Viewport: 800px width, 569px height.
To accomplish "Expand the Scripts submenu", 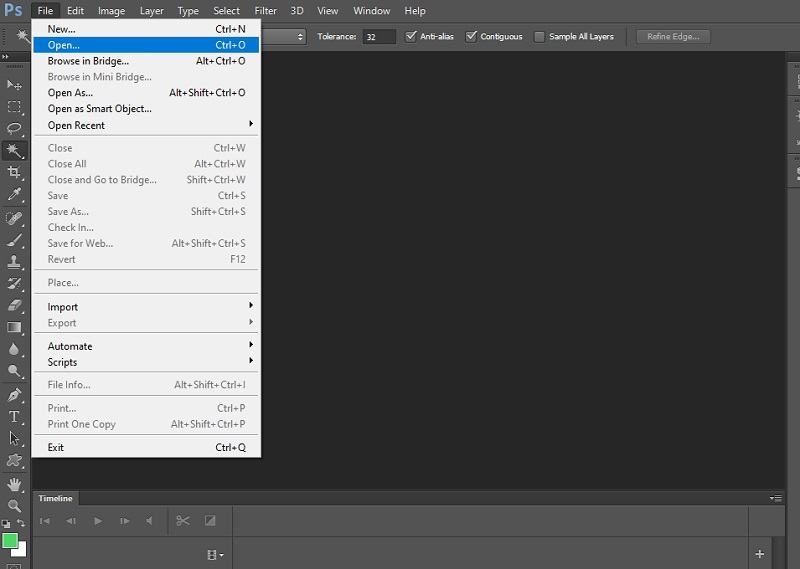I will pos(146,362).
